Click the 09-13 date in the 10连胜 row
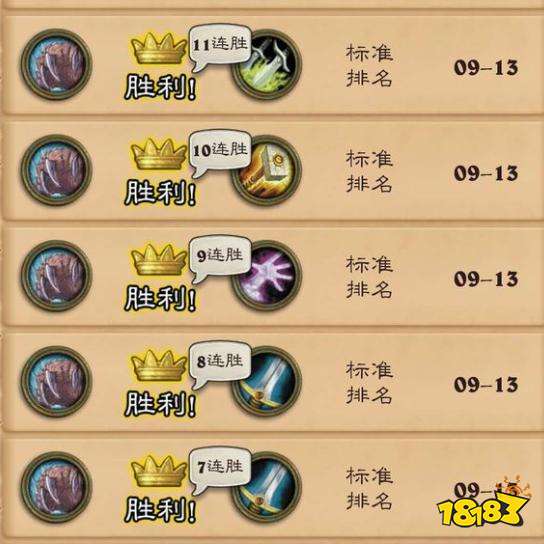Screen dimensions: 544x544 click(486, 173)
